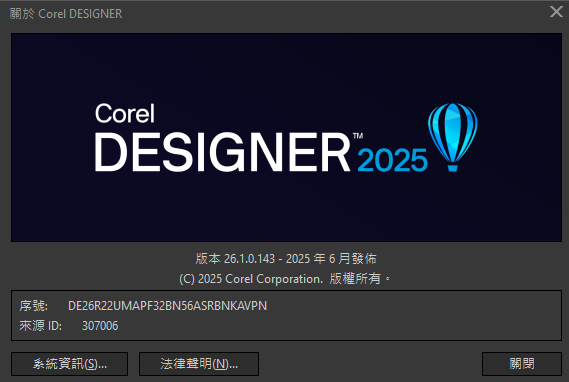Click the 來源 ID: label

tap(41, 326)
